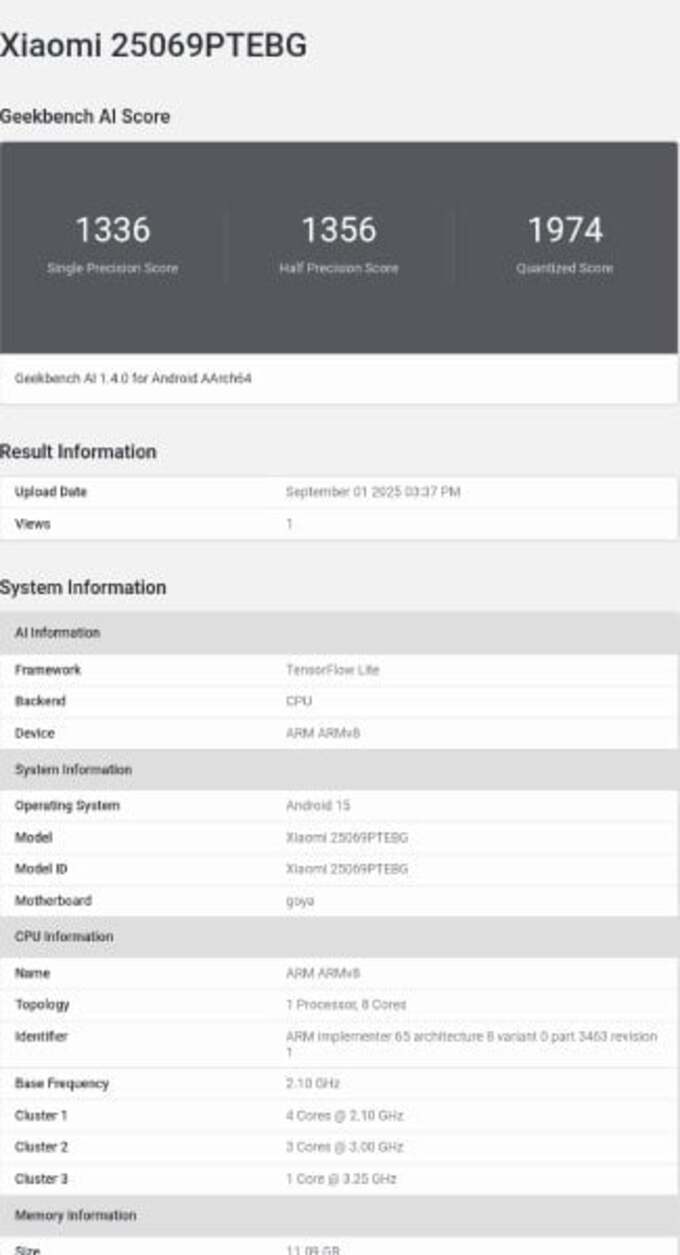The width and height of the screenshot is (680, 1255).
Task: Click the Topology value 1 Processor, 8 Cores
Action: pyautogui.click(x=346, y=1004)
